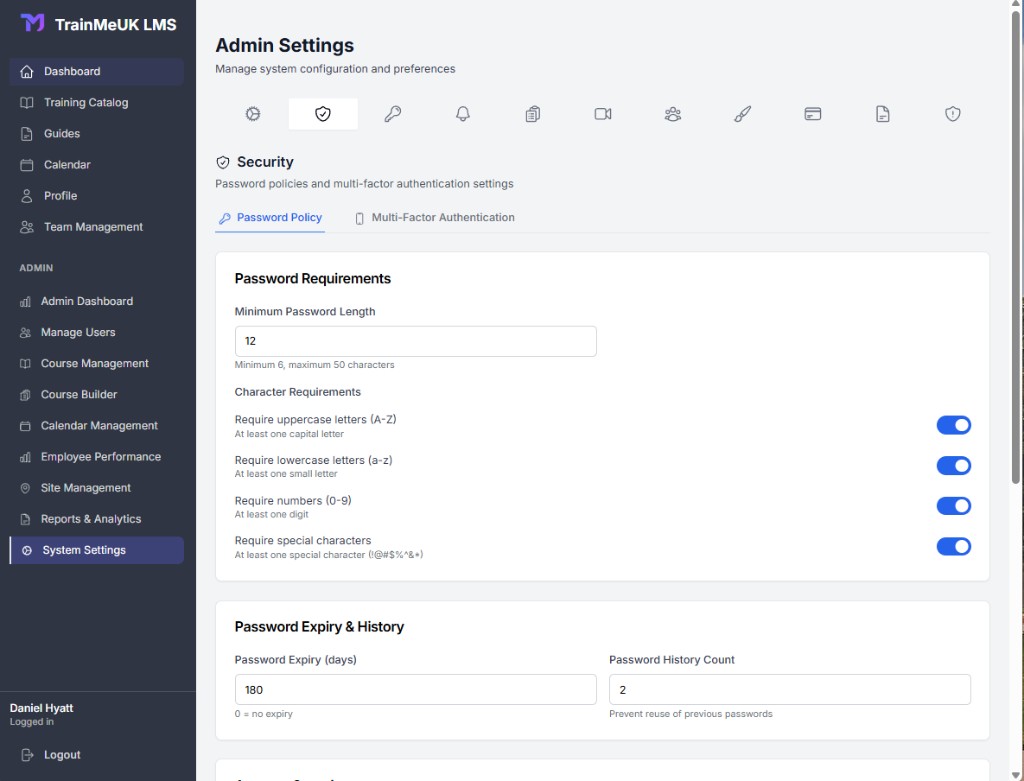Click the Employee Performance chart icon
1024x781 pixels.
tap(25, 457)
